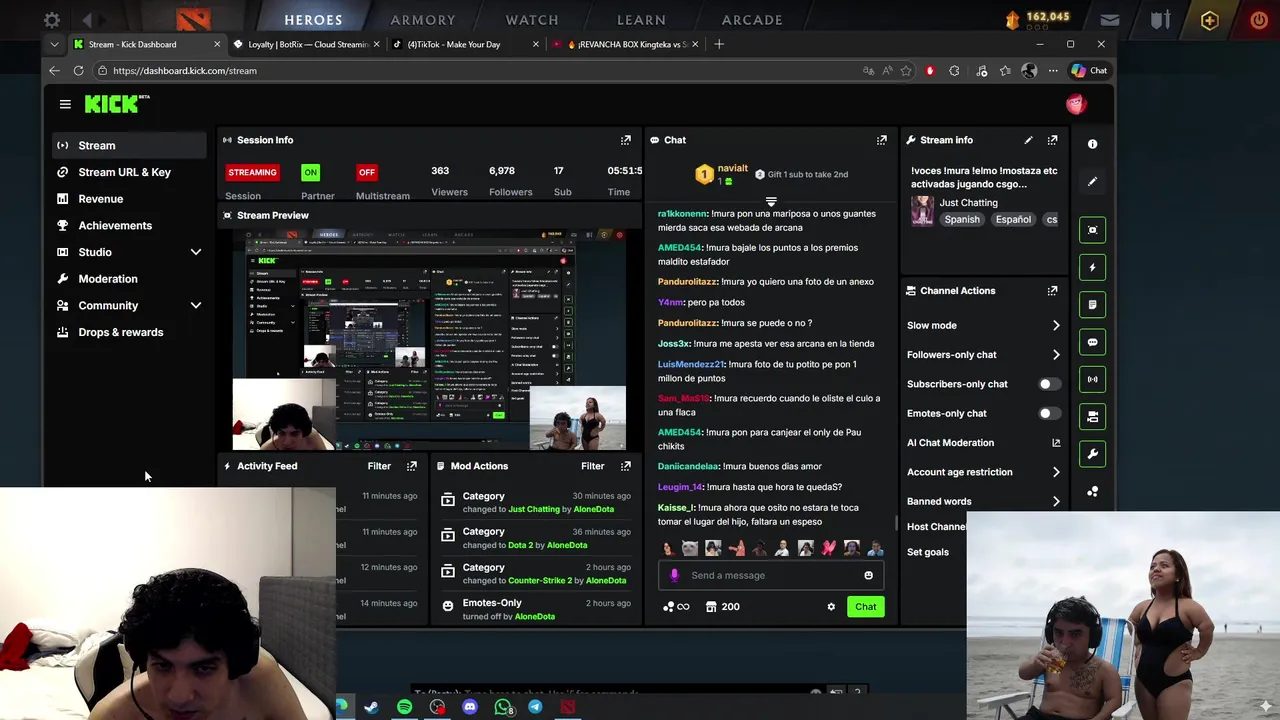Screen dimensions: 1280x720
Task: Click the pencil icon in right sidebar
Action: 1092,182
